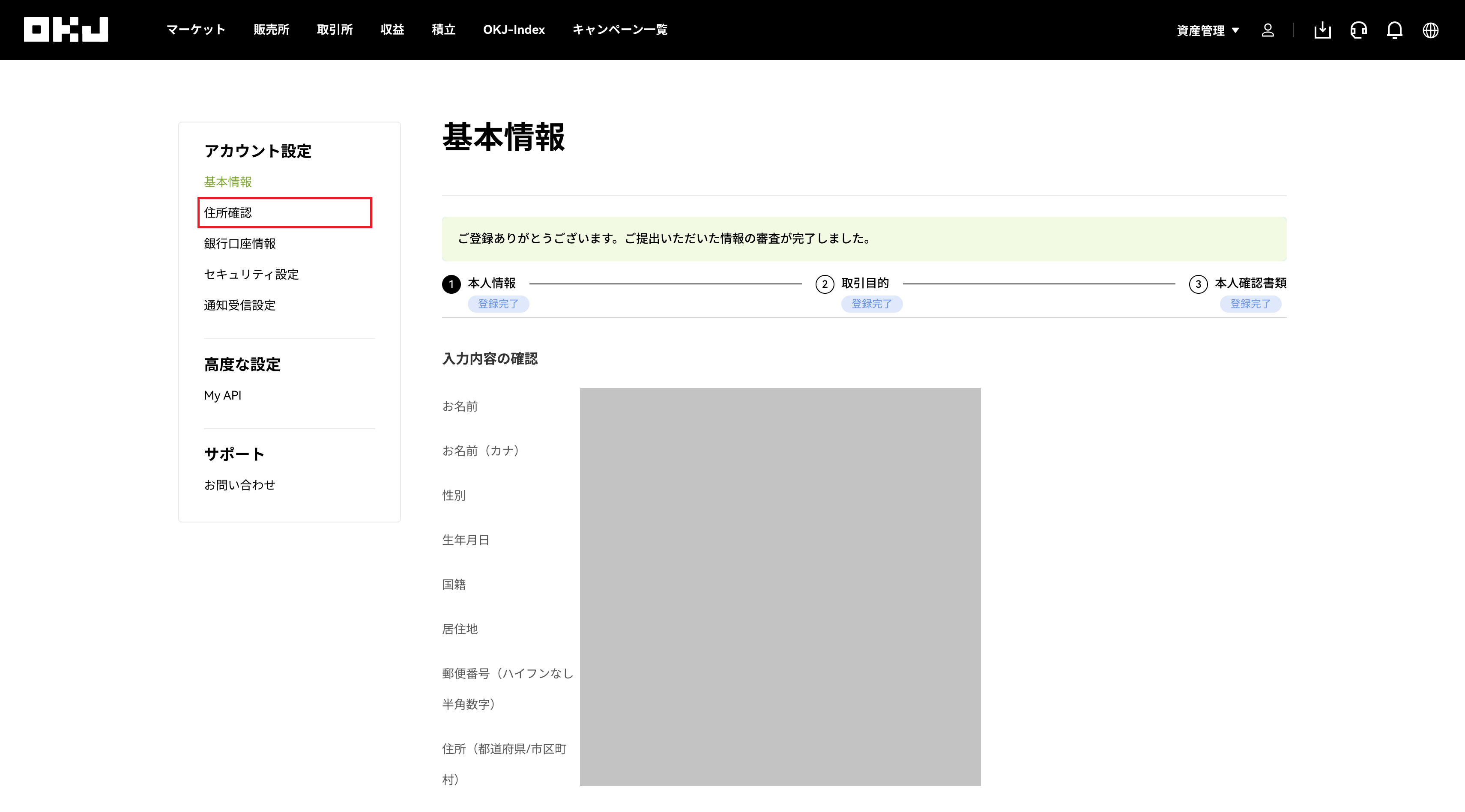Viewport: 1465px width, 812px height.
Task: Click the 入力内容の確認 heading
Action: (x=490, y=359)
